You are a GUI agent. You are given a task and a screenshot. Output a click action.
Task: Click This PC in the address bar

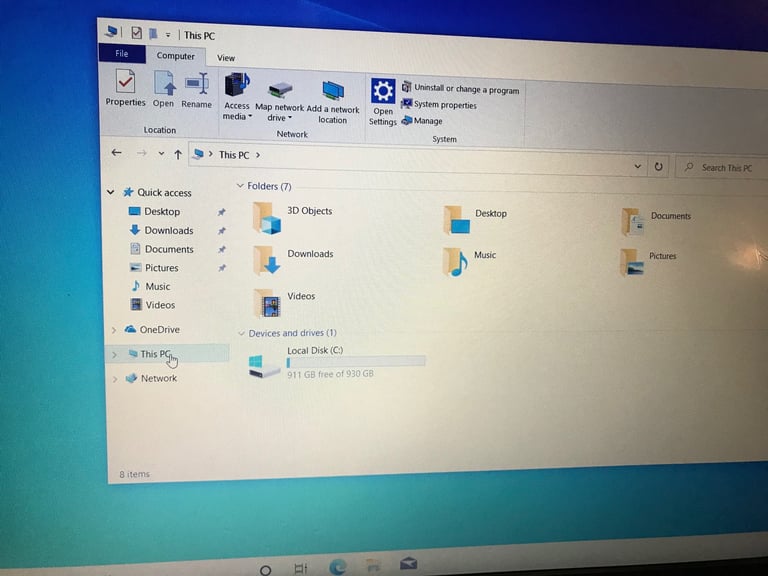coord(234,155)
